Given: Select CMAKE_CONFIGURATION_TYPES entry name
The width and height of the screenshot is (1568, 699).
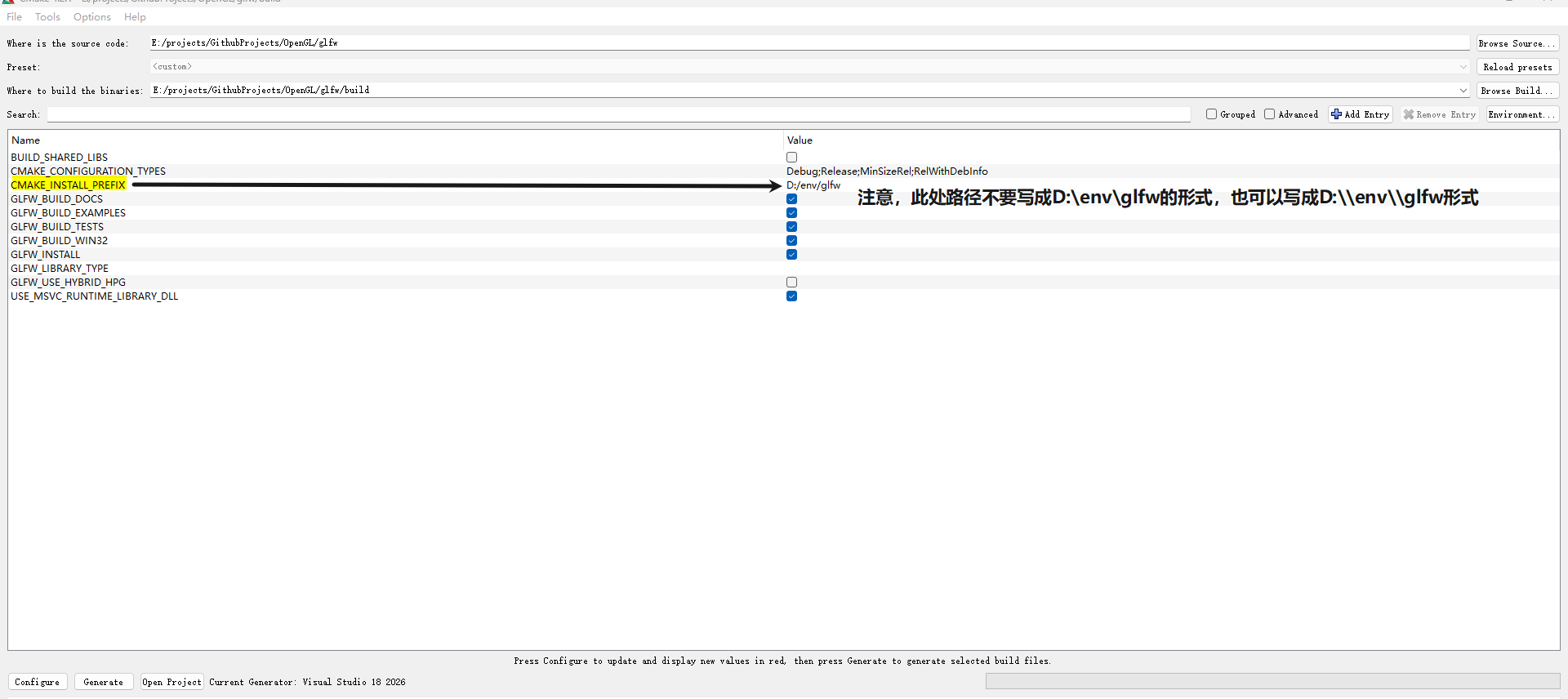Looking at the screenshot, I should pos(88,171).
